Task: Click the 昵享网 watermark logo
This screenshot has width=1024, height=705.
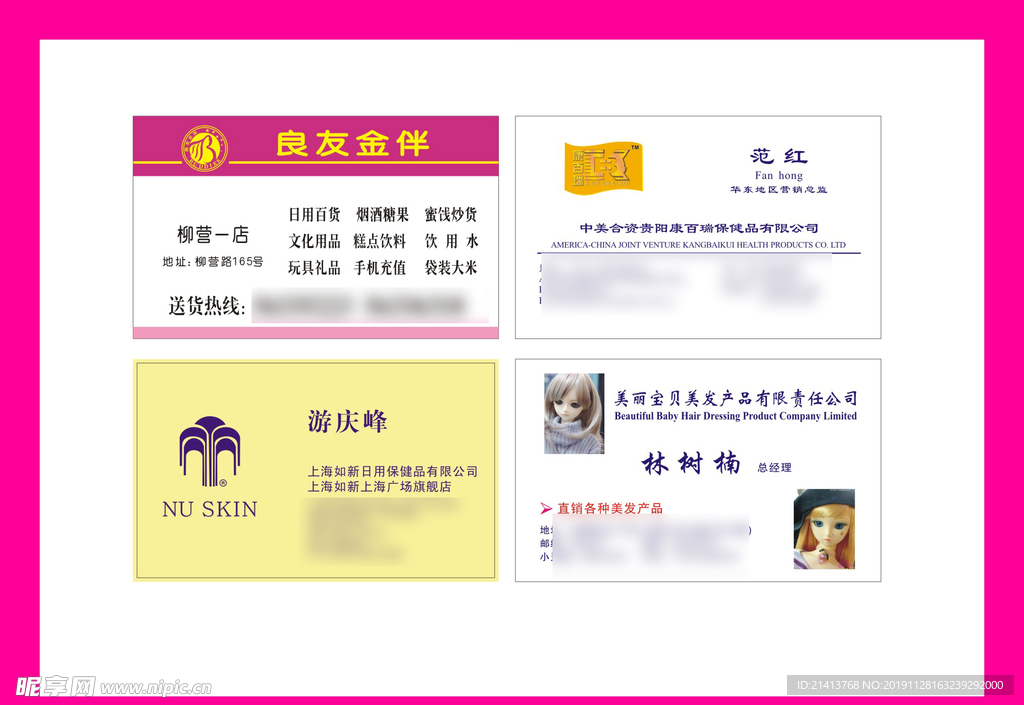Action: point(55,686)
